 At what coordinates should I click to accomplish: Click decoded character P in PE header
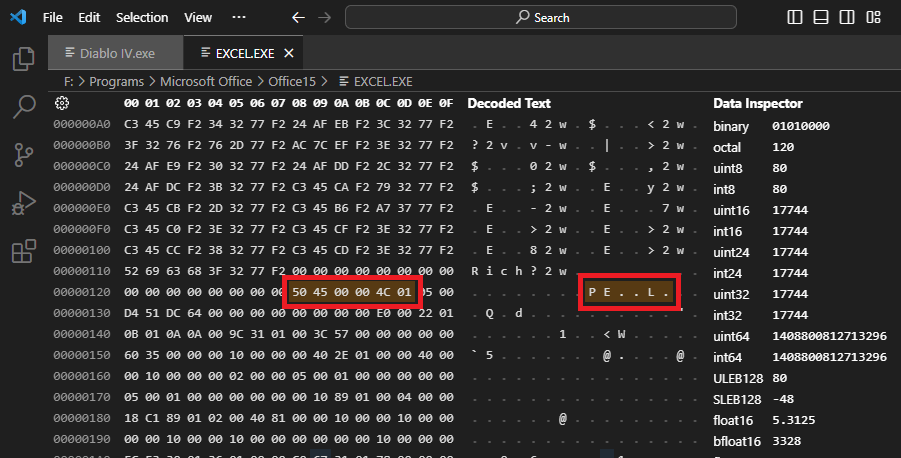tap(592, 292)
